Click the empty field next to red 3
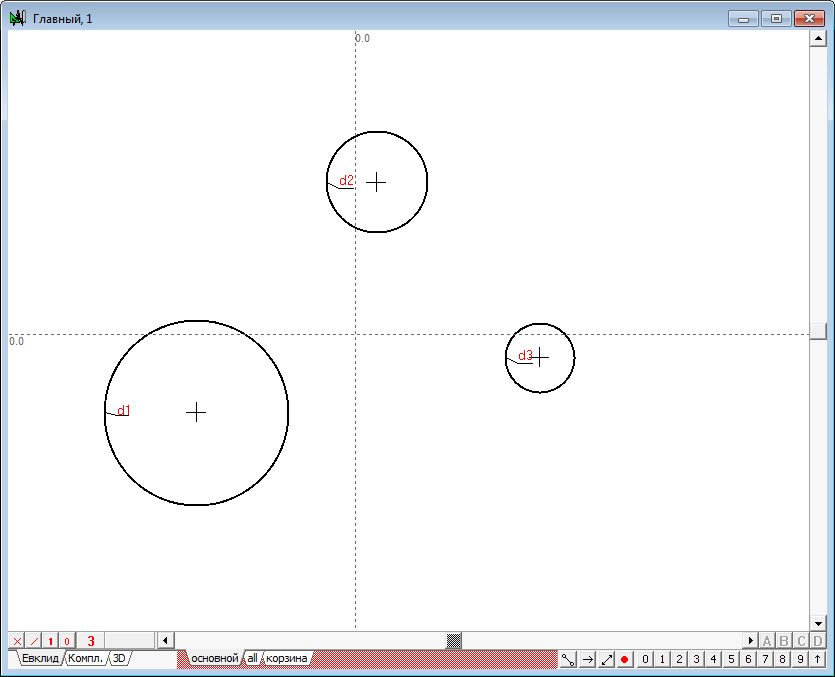This screenshot has height=677, width=835. tap(129, 641)
